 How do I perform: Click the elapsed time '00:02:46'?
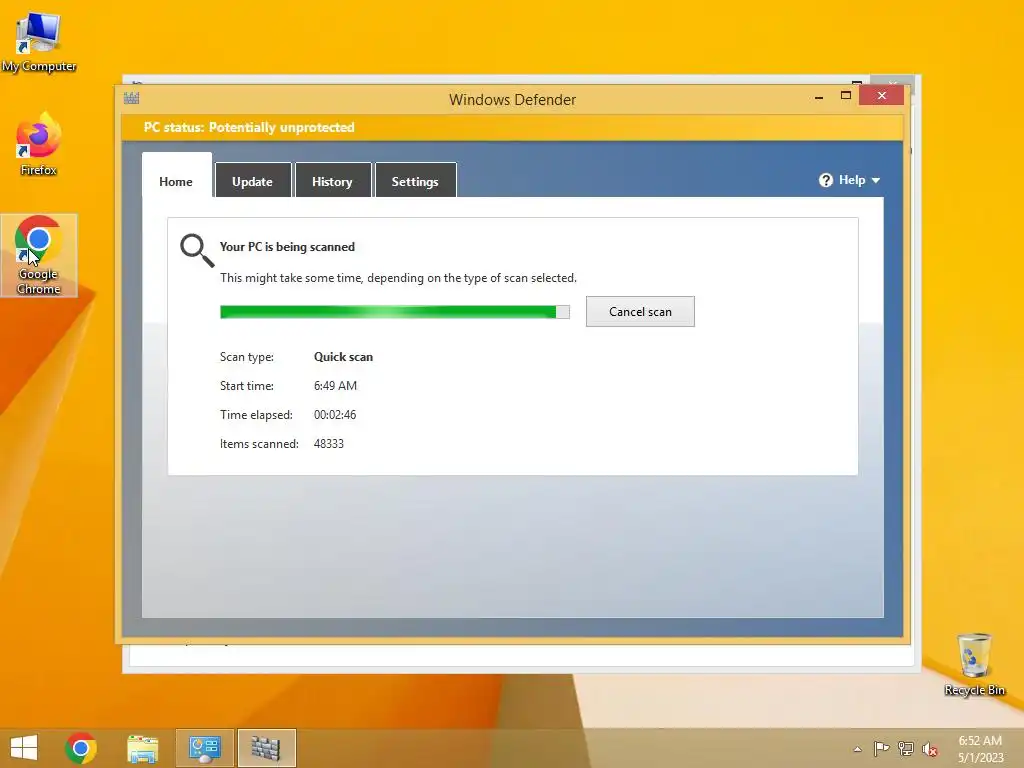(x=335, y=415)
